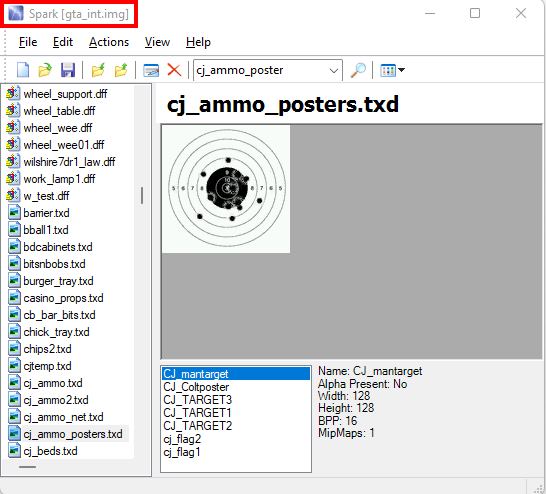Open the File menu
This screenshot has width=546, height=494.
point(28,42)
